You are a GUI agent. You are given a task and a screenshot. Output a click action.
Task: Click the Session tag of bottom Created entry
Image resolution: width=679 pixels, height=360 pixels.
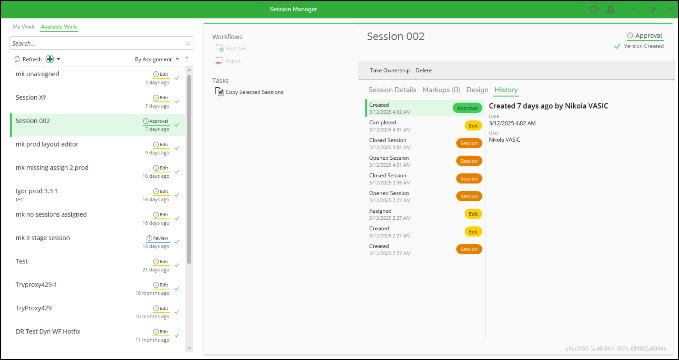click(469, 249)
